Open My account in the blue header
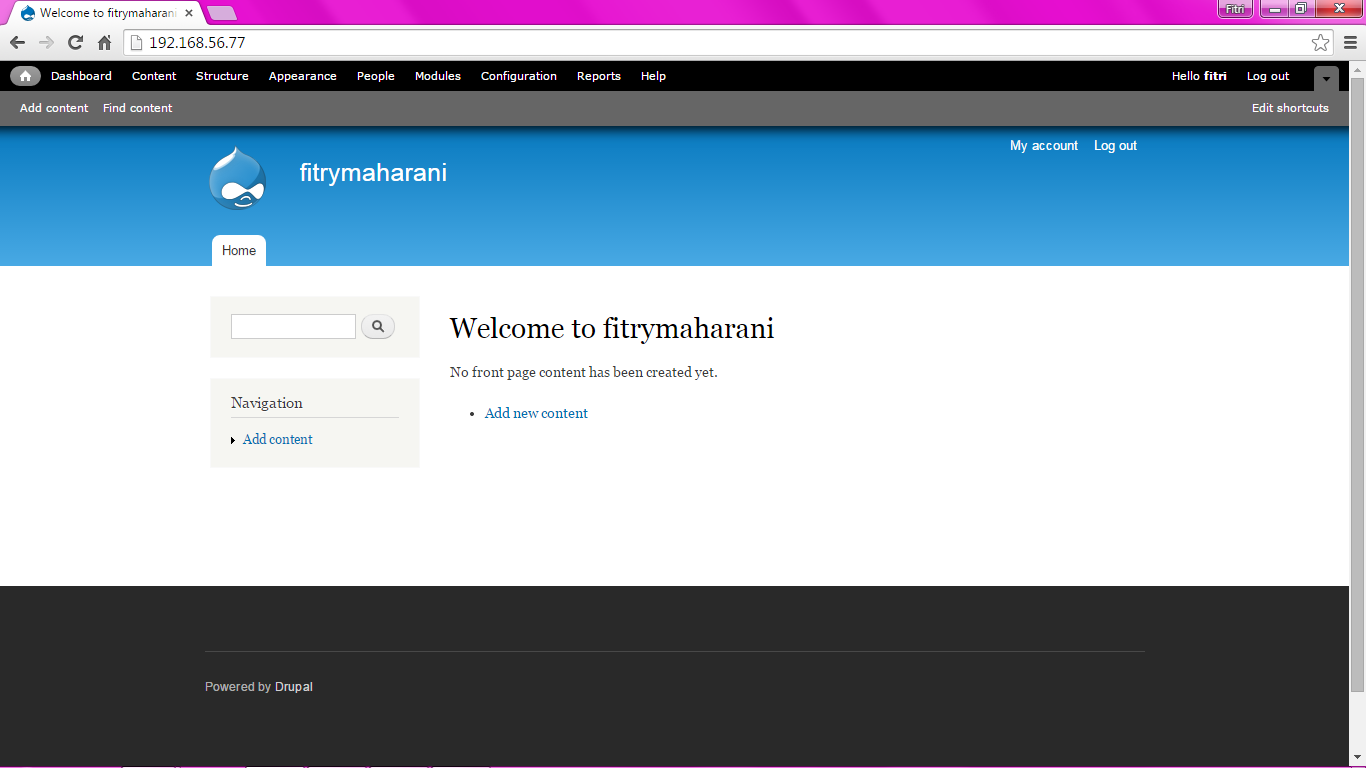1366x768 pixels. (1044, 146)
